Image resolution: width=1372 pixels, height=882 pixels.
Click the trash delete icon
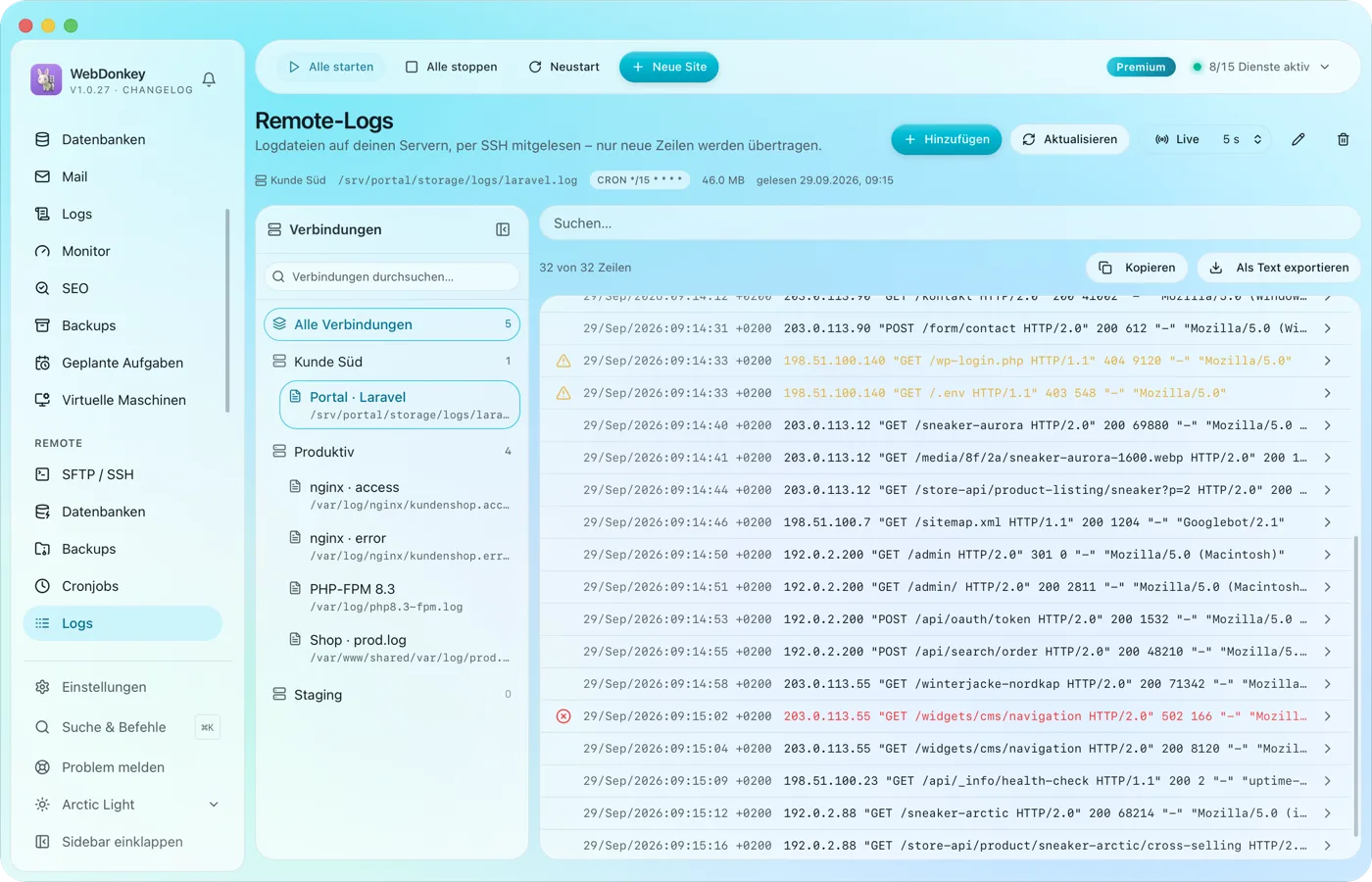(1344, 139)
